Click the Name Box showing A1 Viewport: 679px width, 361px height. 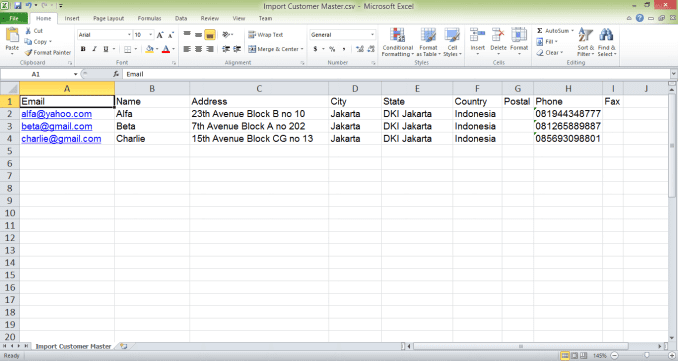pyautogui.click(x=36, y=74)
